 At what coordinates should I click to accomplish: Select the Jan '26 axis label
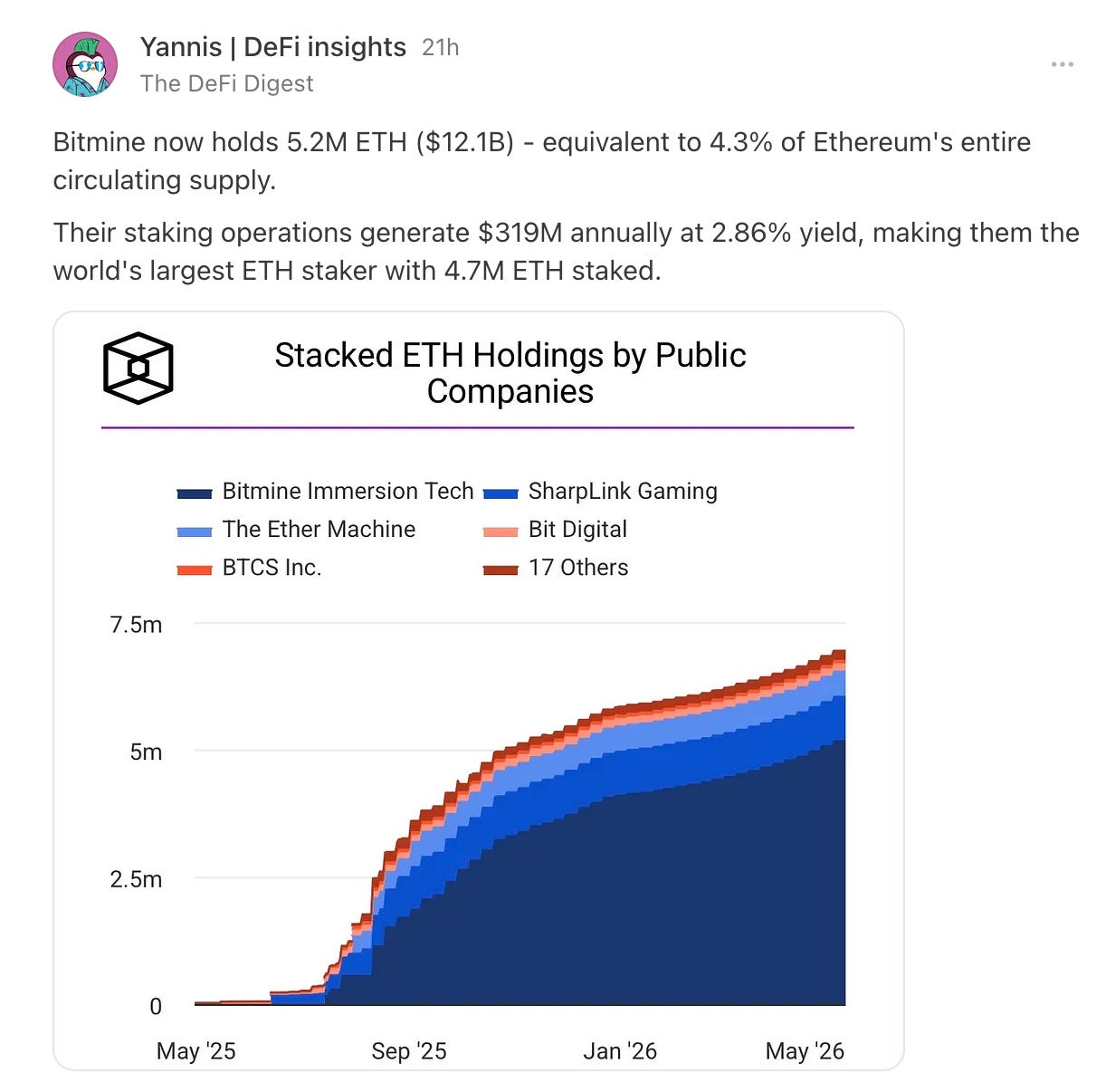pos(620,1051)
